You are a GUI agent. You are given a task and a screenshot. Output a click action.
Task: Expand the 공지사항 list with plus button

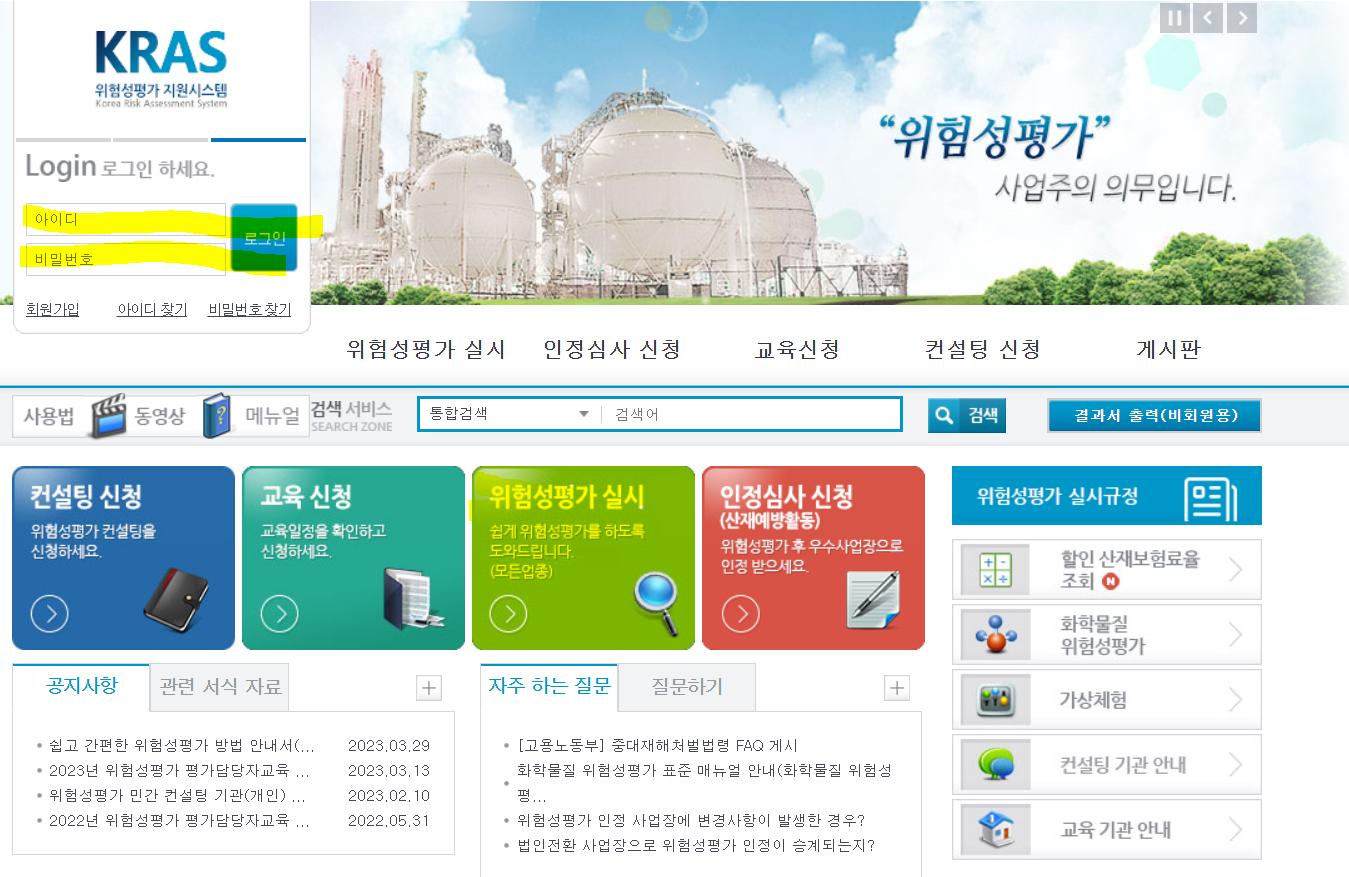click(x=428, y=687)
